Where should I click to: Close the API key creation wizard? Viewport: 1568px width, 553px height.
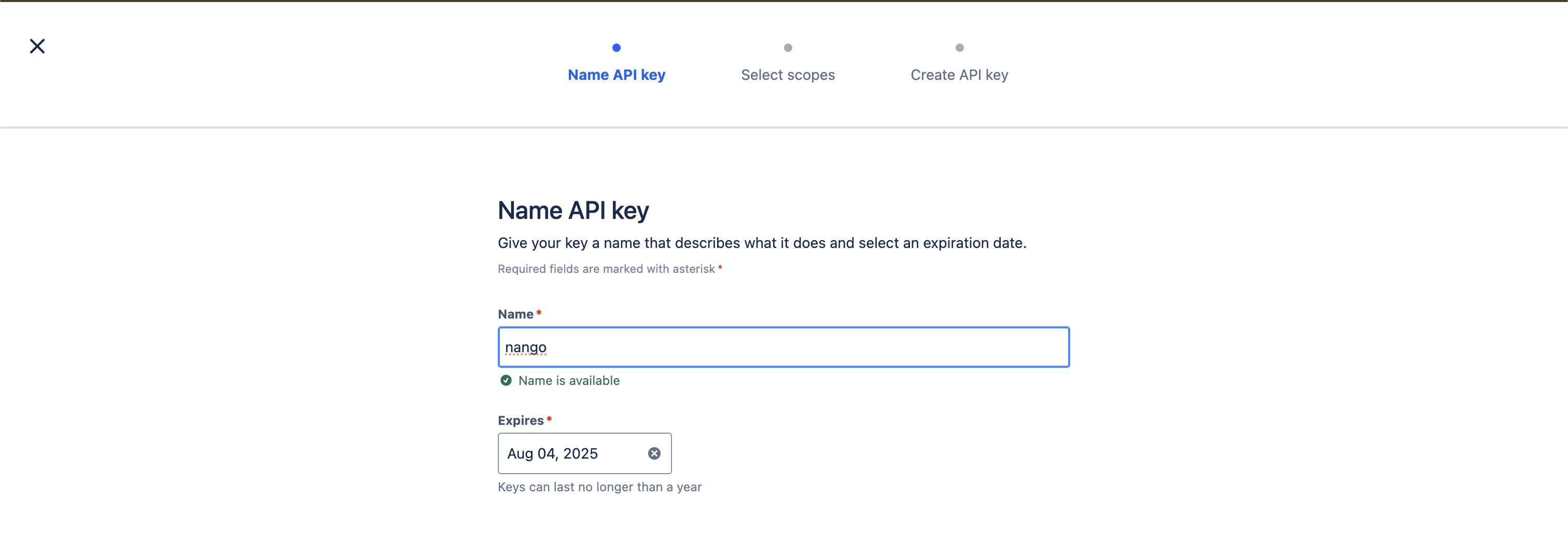tap(37, 46)
